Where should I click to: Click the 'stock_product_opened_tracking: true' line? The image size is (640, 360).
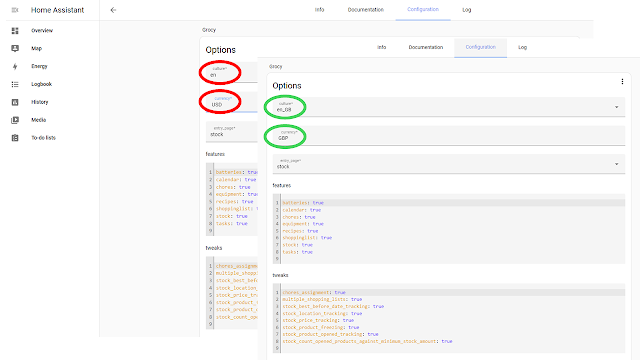coord(330,334)
